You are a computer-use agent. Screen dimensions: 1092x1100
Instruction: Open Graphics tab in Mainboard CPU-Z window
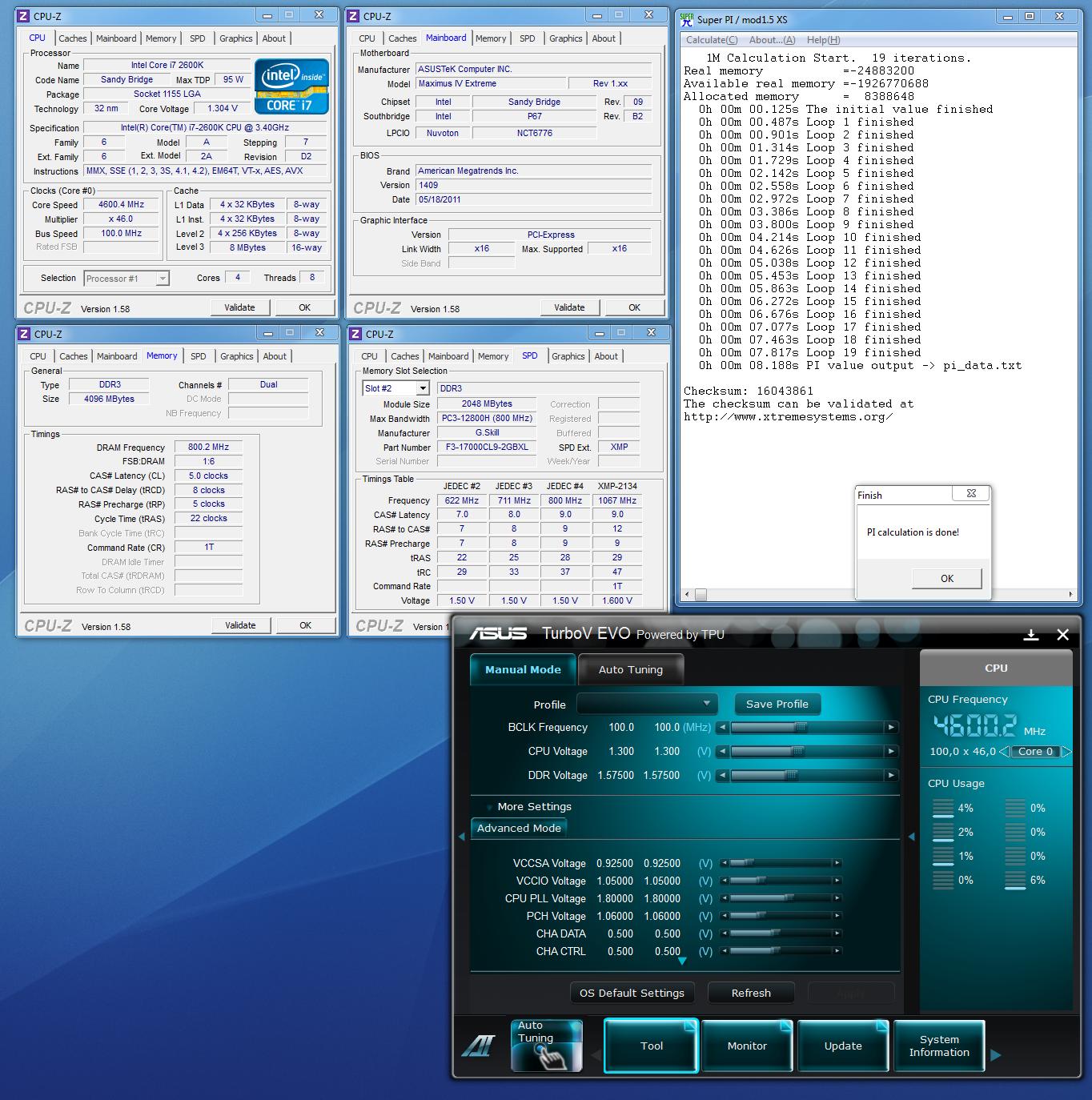pos(566,38)
